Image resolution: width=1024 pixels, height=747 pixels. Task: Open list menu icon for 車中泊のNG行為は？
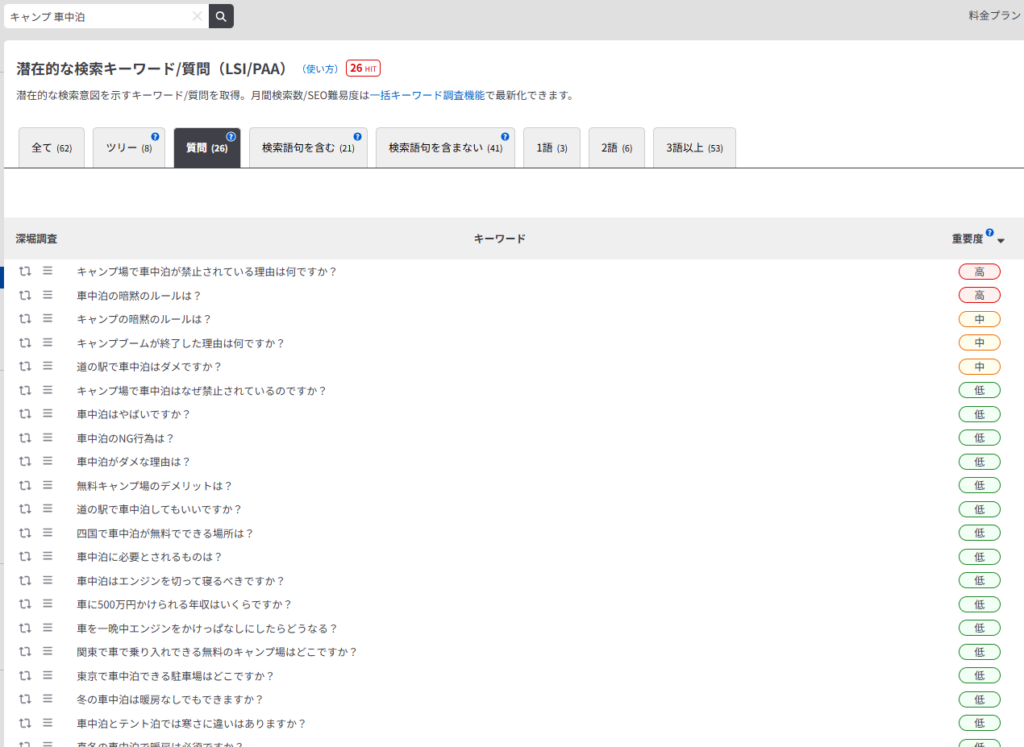[x=47, y=438]
